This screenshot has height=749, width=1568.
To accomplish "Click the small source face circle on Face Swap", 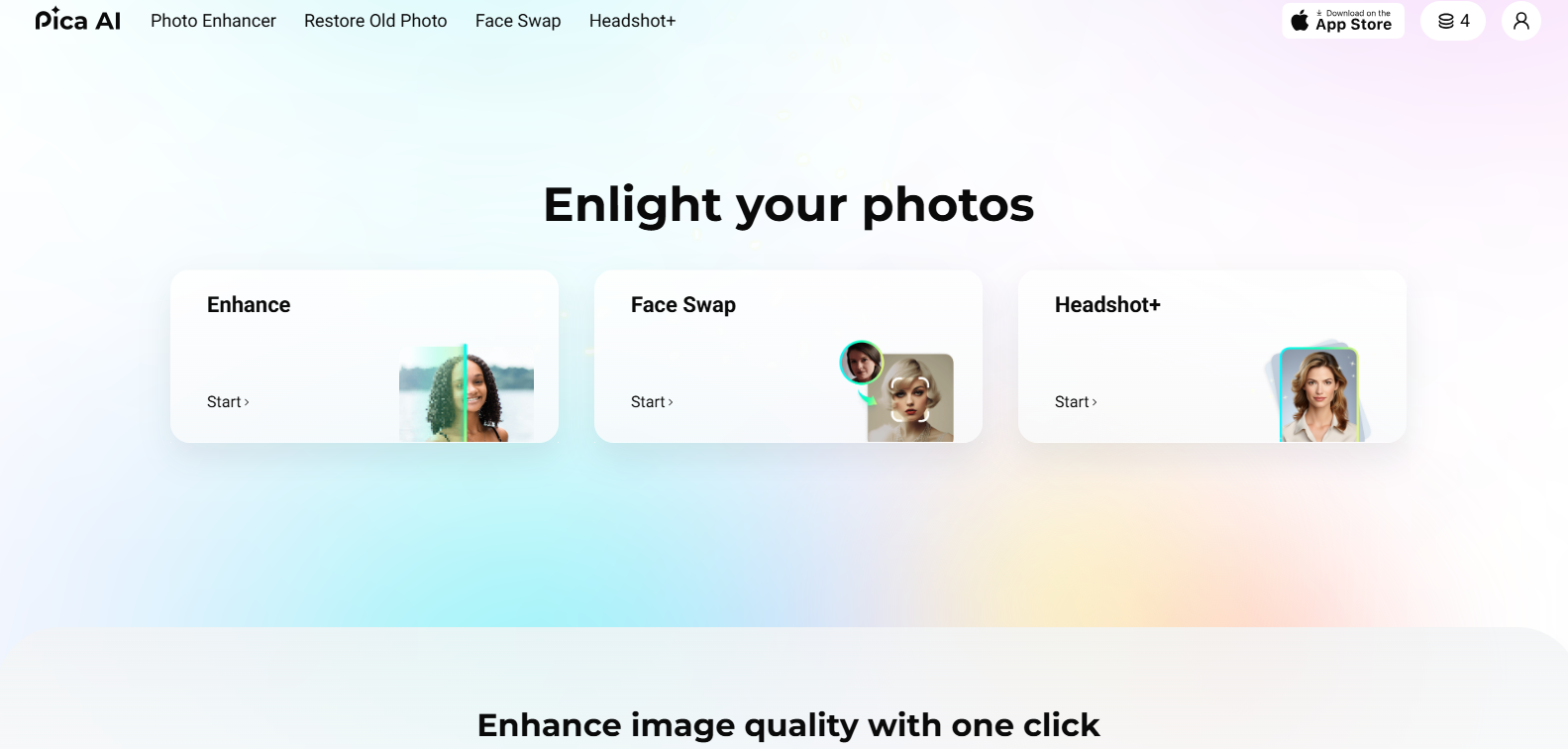I will (861, 363).
